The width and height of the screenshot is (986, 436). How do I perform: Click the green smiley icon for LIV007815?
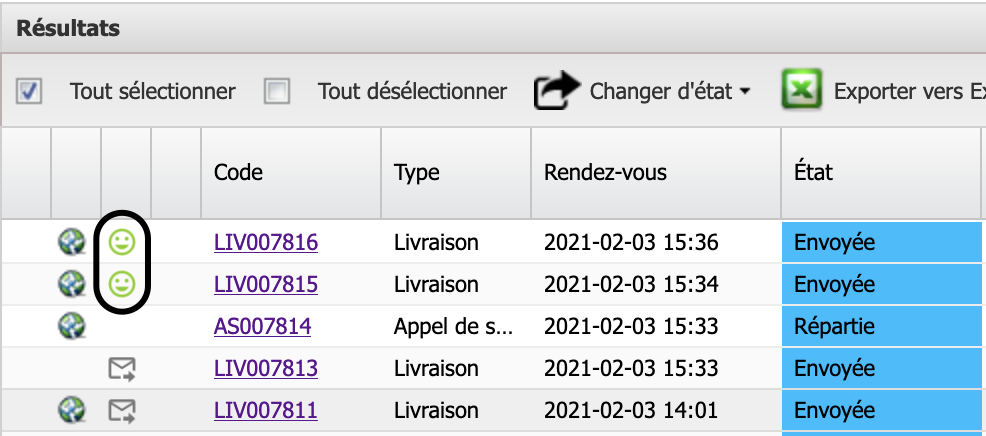(122, 284)
